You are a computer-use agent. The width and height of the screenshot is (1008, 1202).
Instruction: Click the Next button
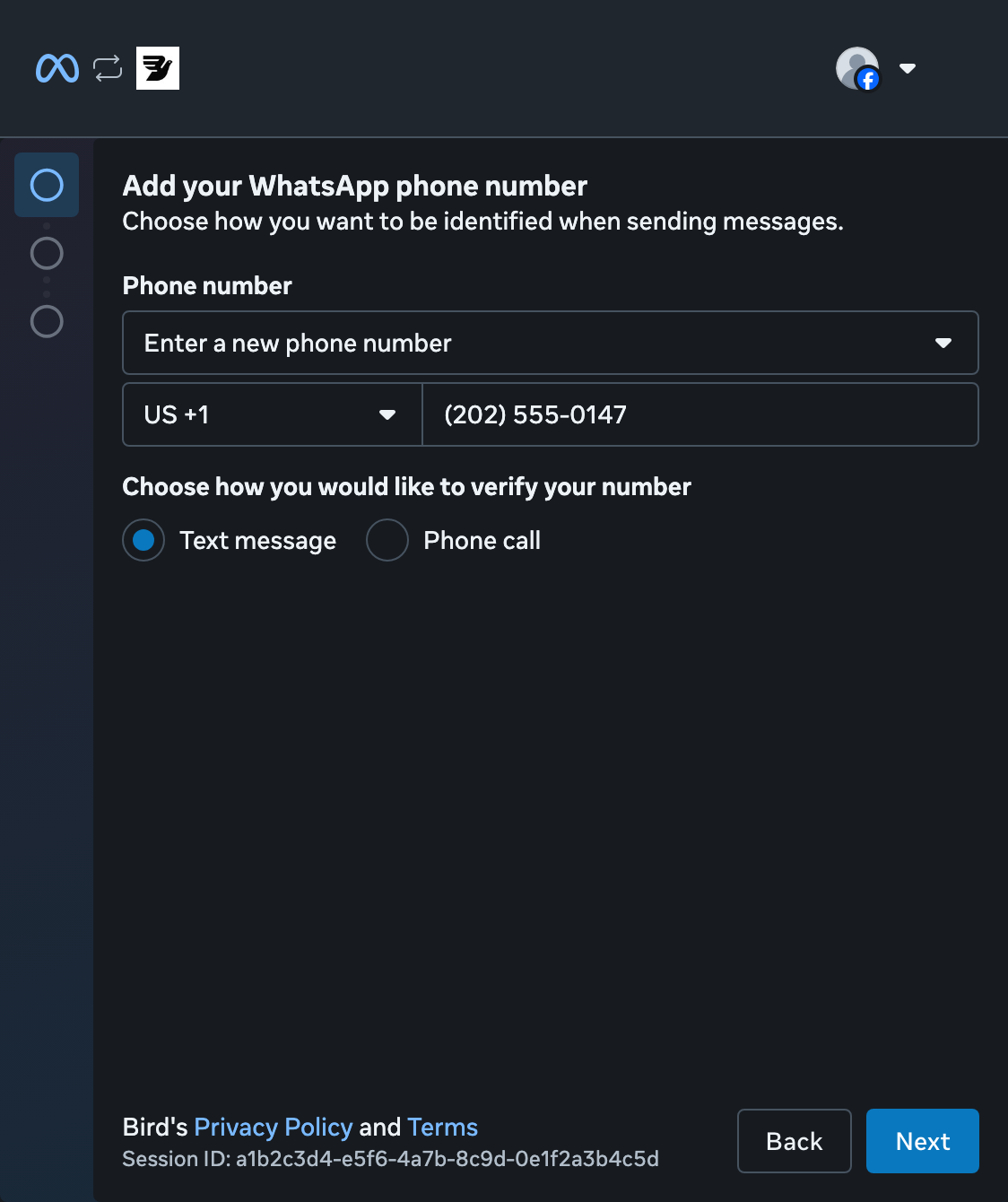tap(923, 1141)
